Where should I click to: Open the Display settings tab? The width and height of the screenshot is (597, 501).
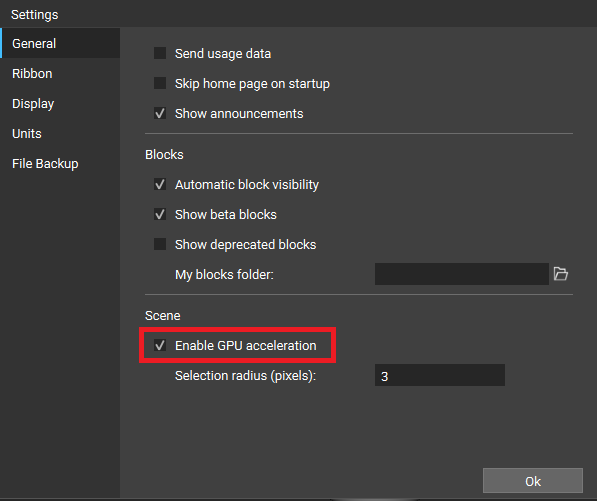(60, 103)
